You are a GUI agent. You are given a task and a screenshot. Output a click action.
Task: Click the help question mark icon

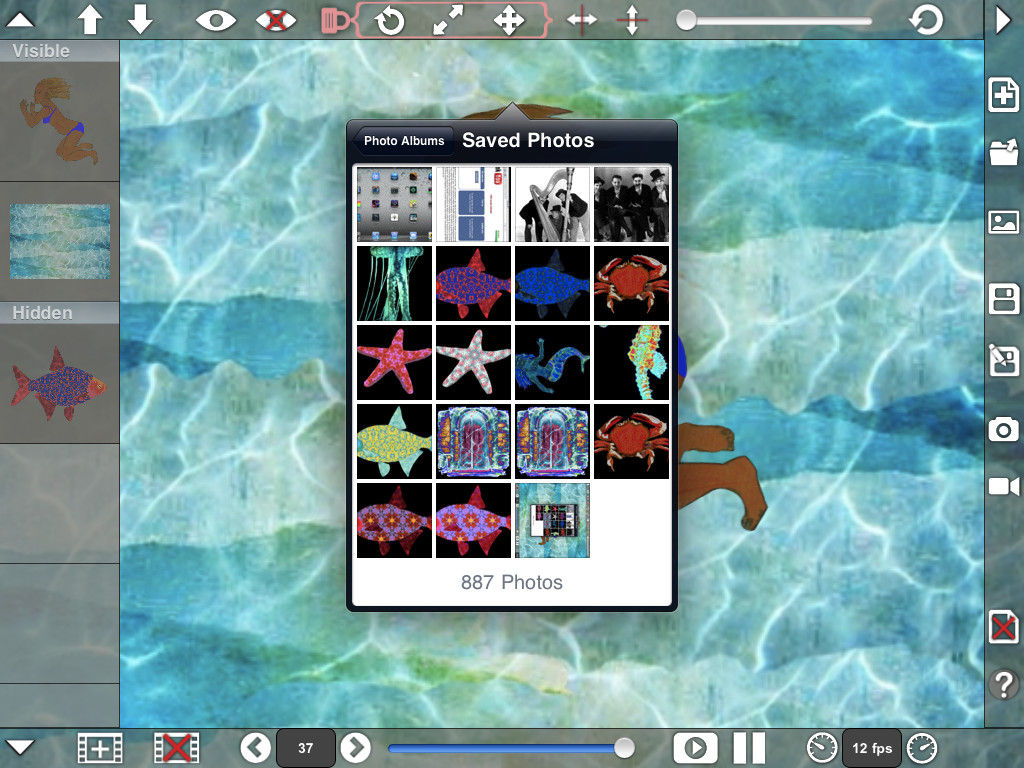1003,685
